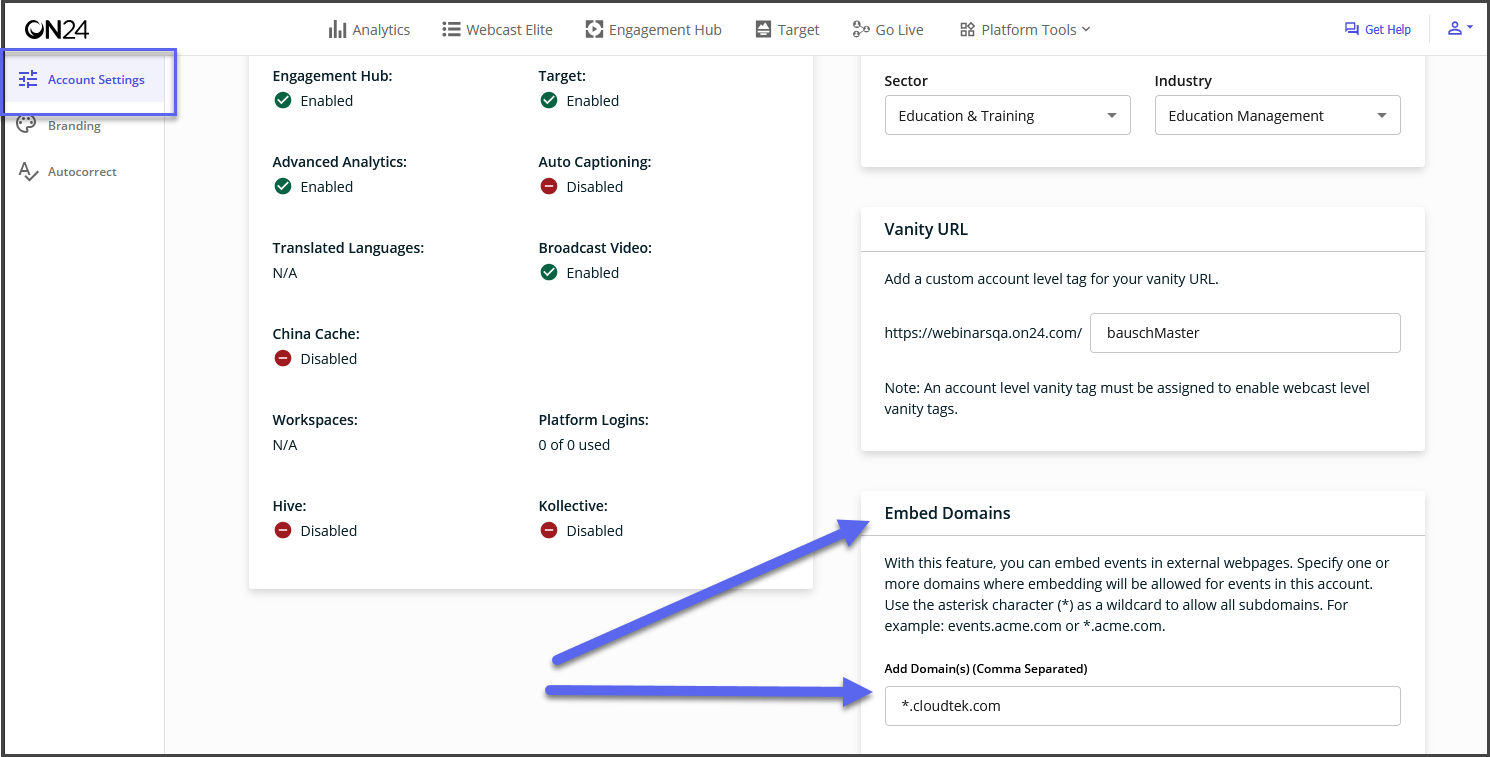Click the Go Live icon

(861, 29)
